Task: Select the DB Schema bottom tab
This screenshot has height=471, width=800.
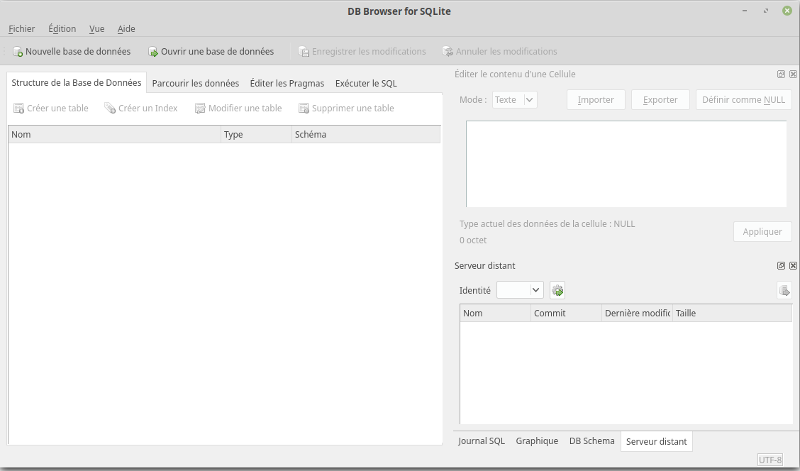Action: [x=592, y=441]
